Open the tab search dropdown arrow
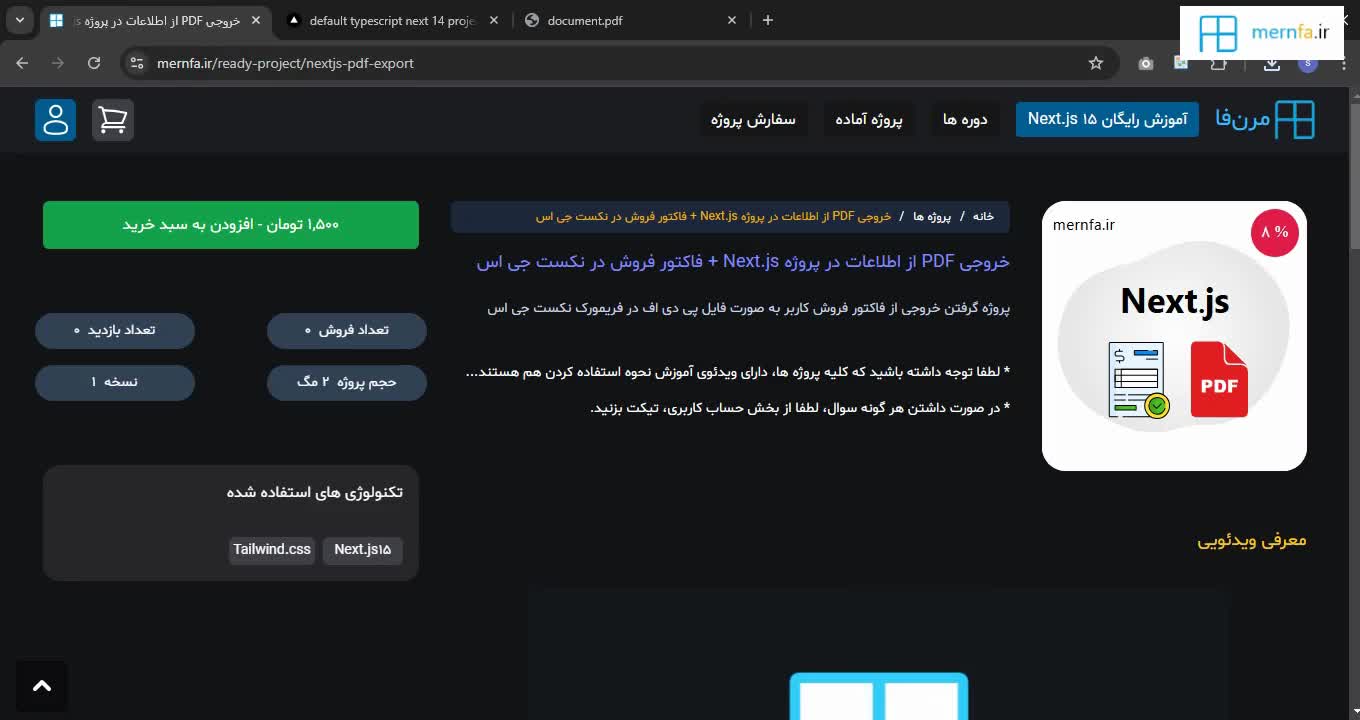This screenshot has width=1360, height=720. pos(19,20)
